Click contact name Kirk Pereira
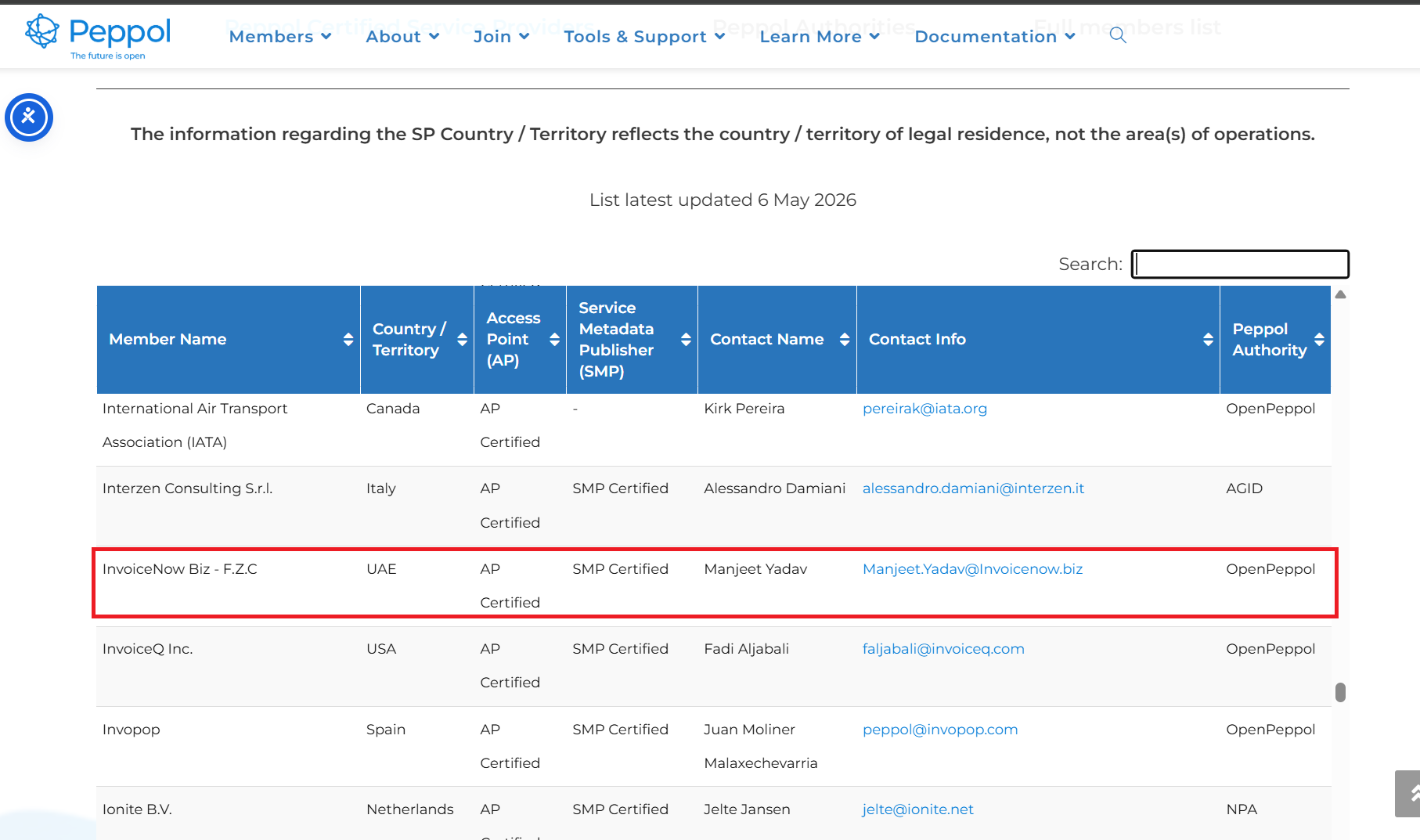 744,409
